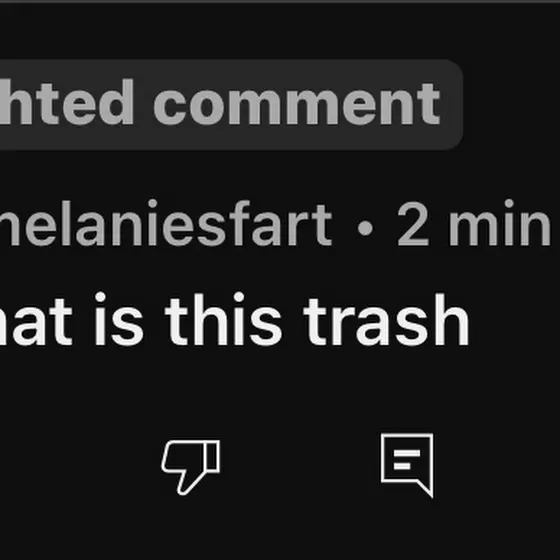Viewport: 560px width, 560px height.
Task: Click the word "is" in the comment
Action: point(119,319)
